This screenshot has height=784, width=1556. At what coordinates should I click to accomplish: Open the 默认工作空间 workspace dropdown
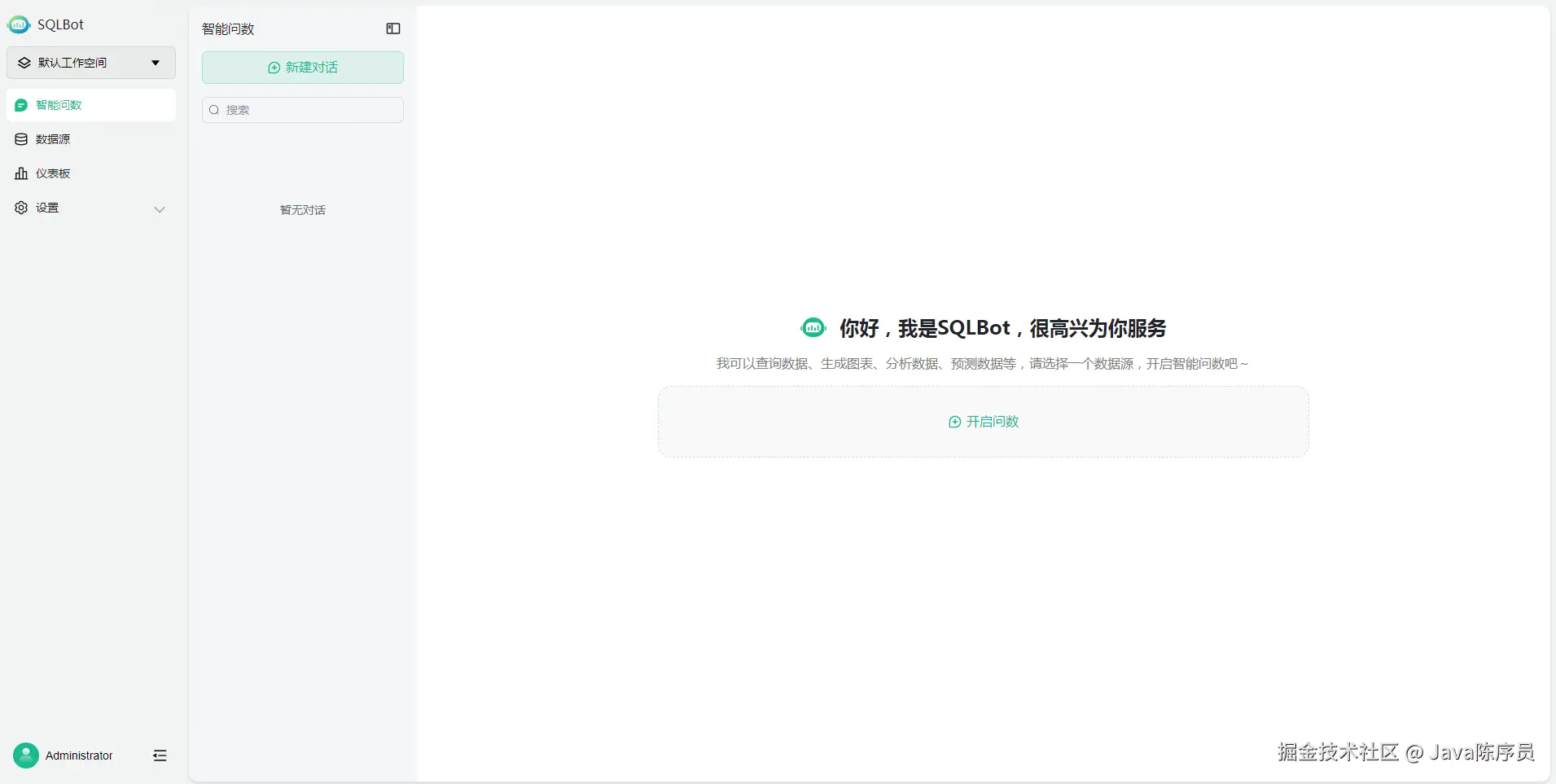(91, 63)
